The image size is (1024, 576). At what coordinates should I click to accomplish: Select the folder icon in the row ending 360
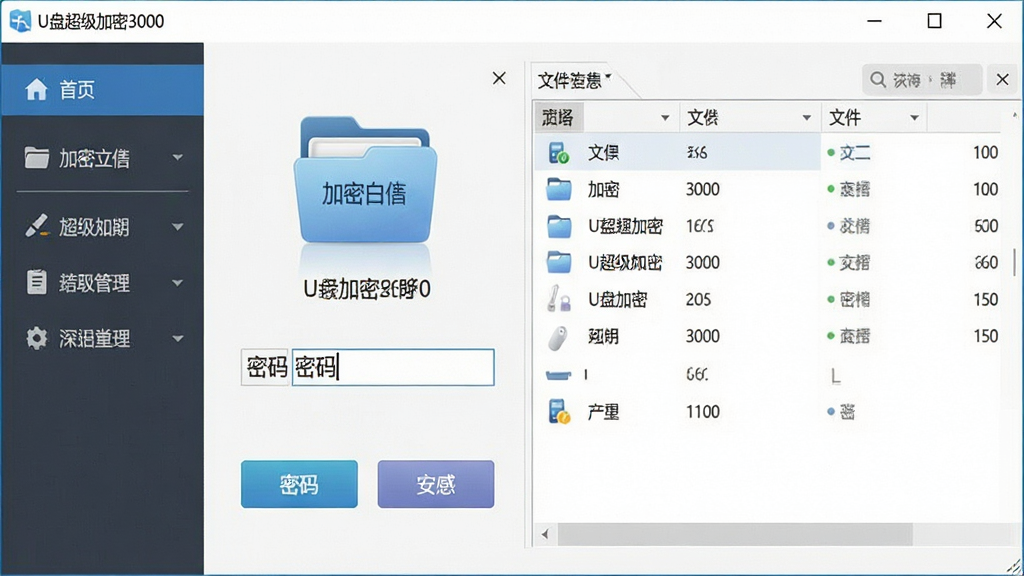pyautogui.click(x=559, y=263)
